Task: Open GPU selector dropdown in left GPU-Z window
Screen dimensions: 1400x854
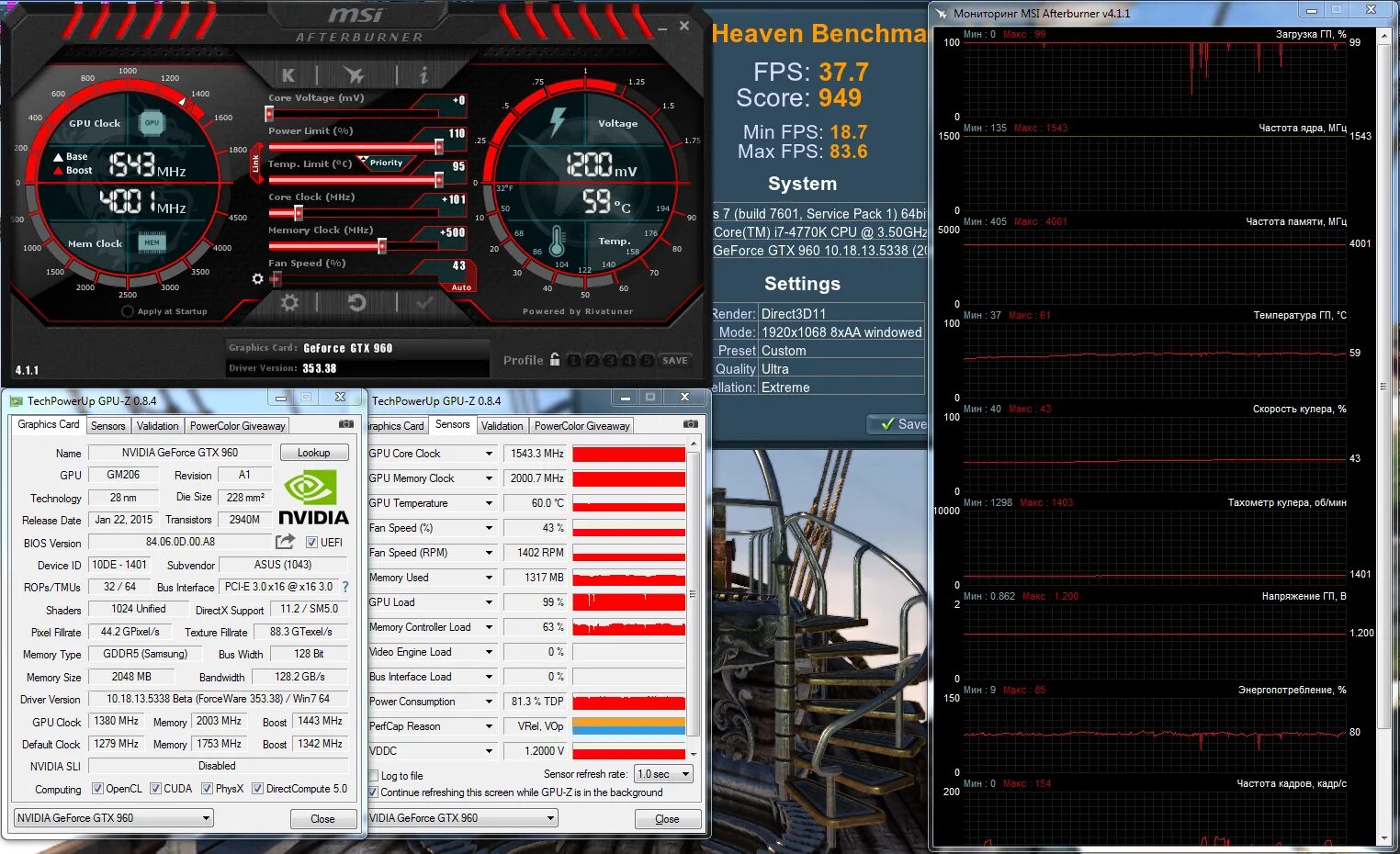Action: (x=114, y=817)
